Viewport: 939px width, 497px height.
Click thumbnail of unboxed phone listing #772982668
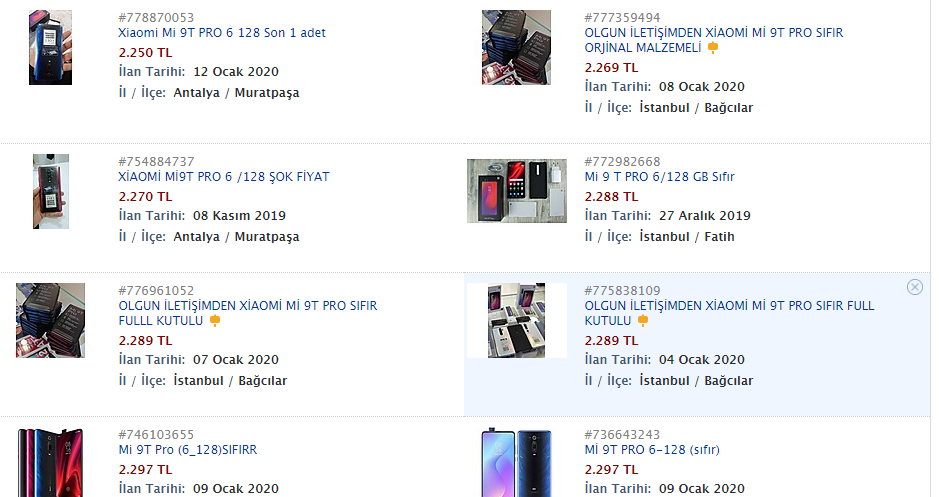517,191
